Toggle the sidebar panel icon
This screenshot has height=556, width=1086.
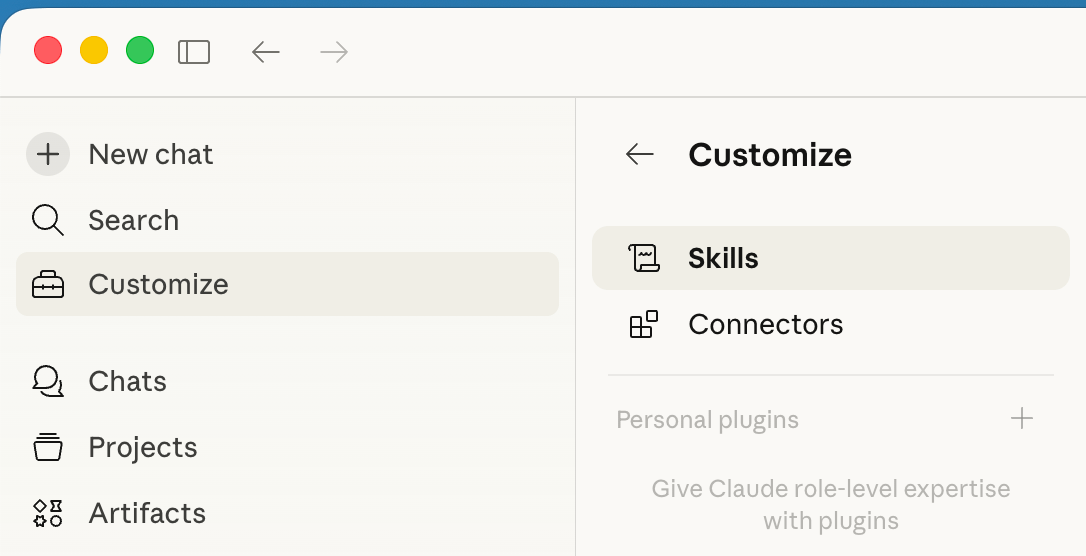coord(194,52)
